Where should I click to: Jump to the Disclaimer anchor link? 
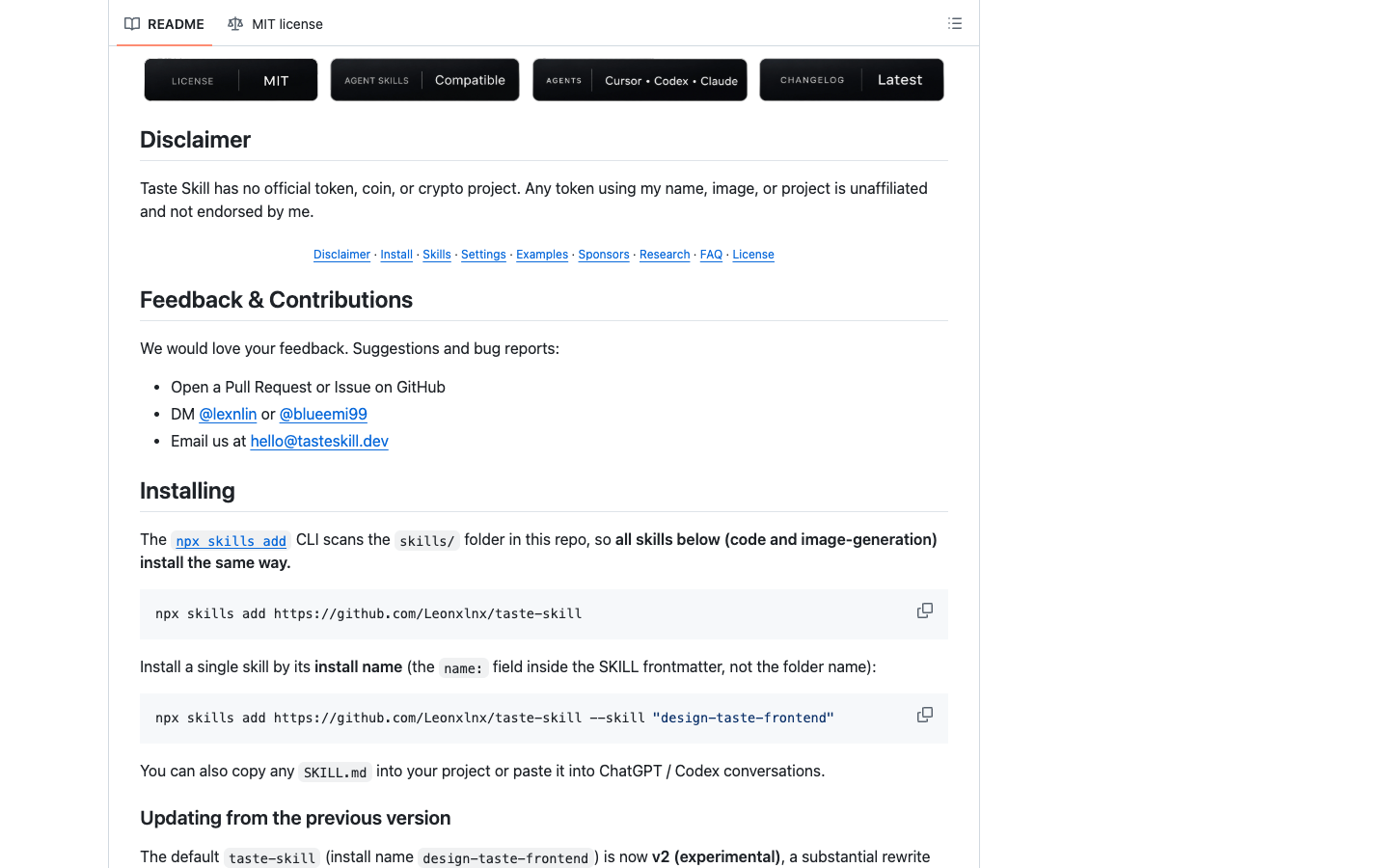tap(341, 255)
